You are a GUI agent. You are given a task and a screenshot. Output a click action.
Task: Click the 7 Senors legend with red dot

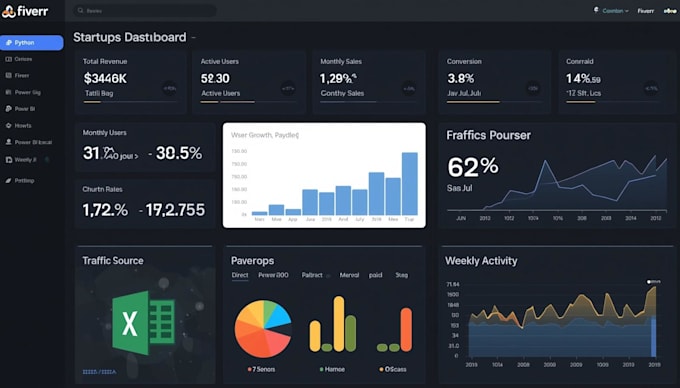[261, 369]
